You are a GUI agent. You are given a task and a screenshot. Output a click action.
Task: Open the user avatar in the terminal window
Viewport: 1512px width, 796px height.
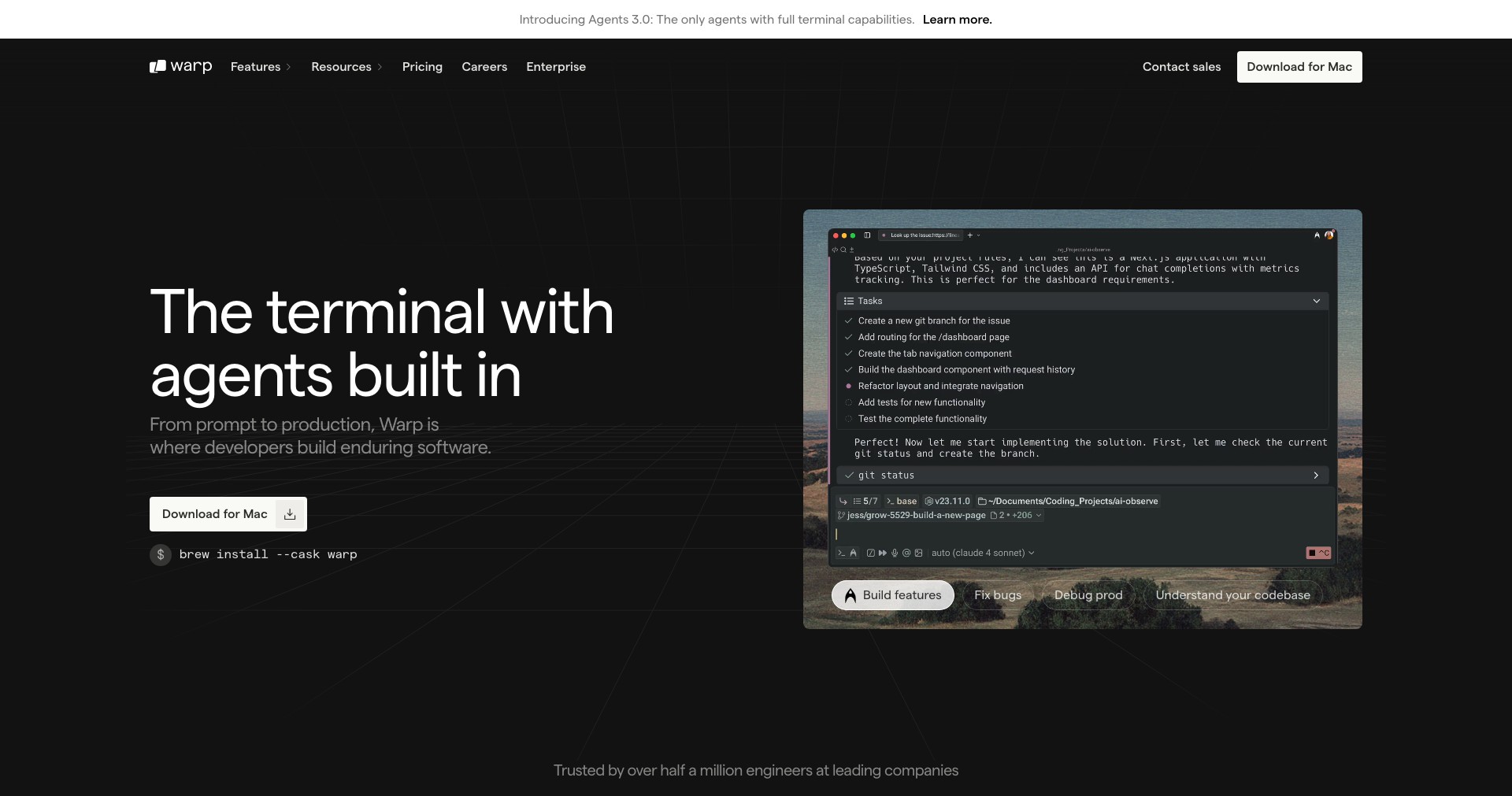(x=1329, y=235)
